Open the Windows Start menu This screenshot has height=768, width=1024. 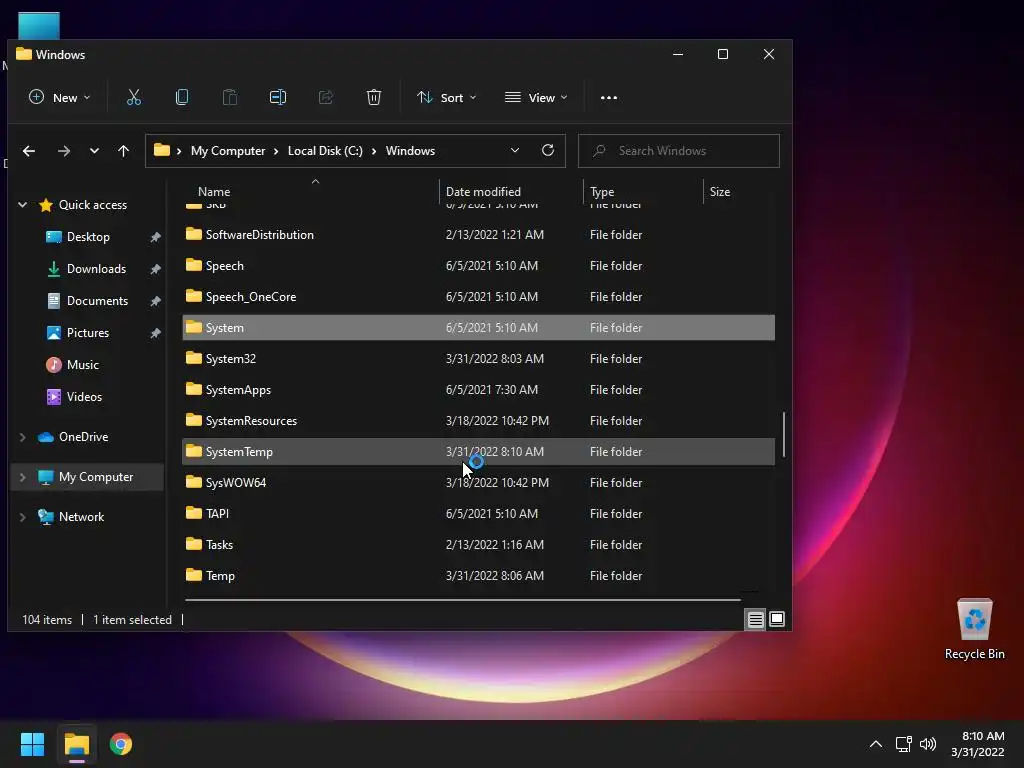[x=32, y=744]
